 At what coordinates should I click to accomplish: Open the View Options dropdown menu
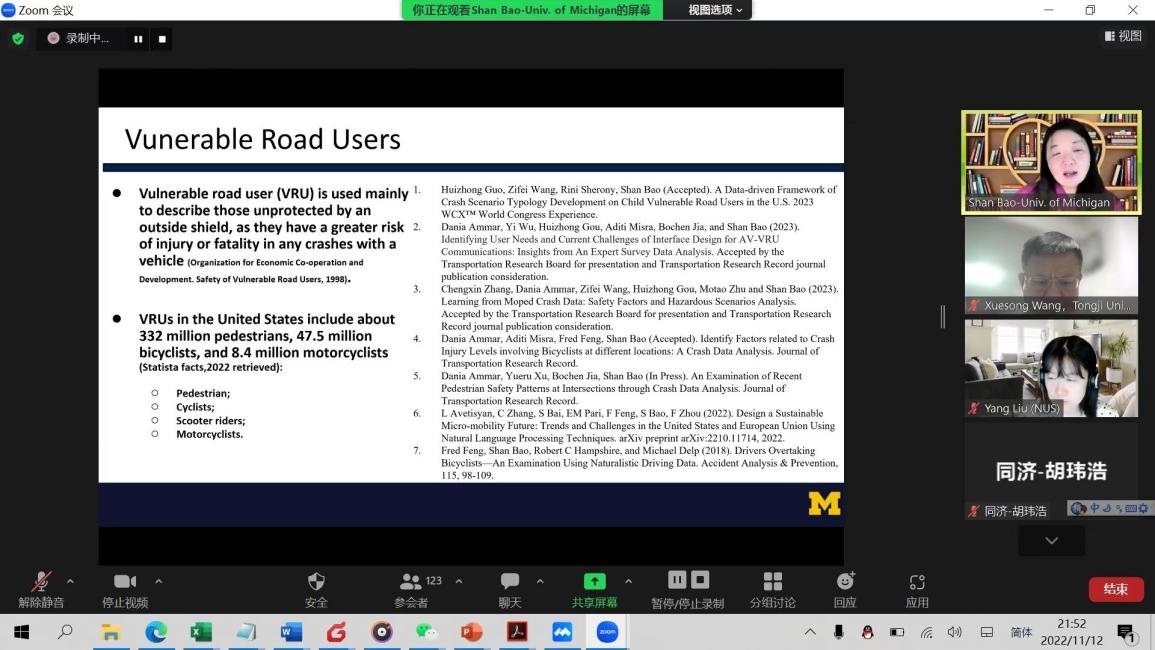point(715,10)
